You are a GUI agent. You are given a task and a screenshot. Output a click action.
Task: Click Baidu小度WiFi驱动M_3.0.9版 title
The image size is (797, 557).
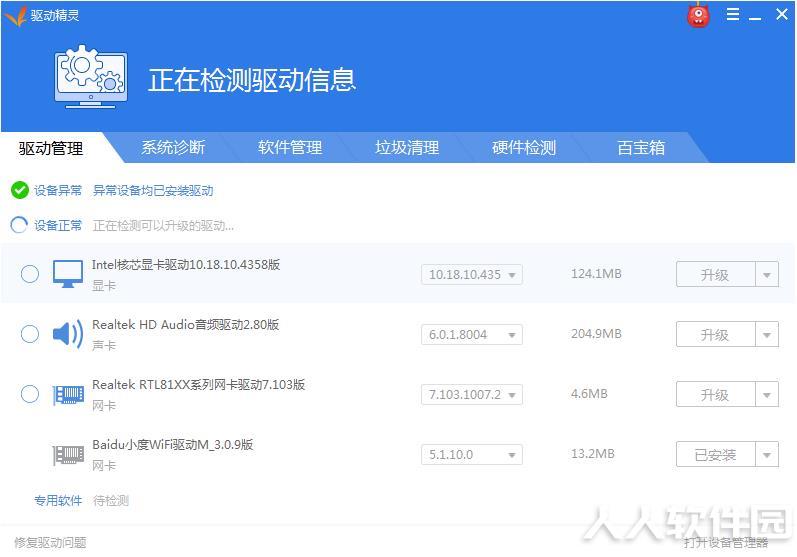(x=172, y=445)
